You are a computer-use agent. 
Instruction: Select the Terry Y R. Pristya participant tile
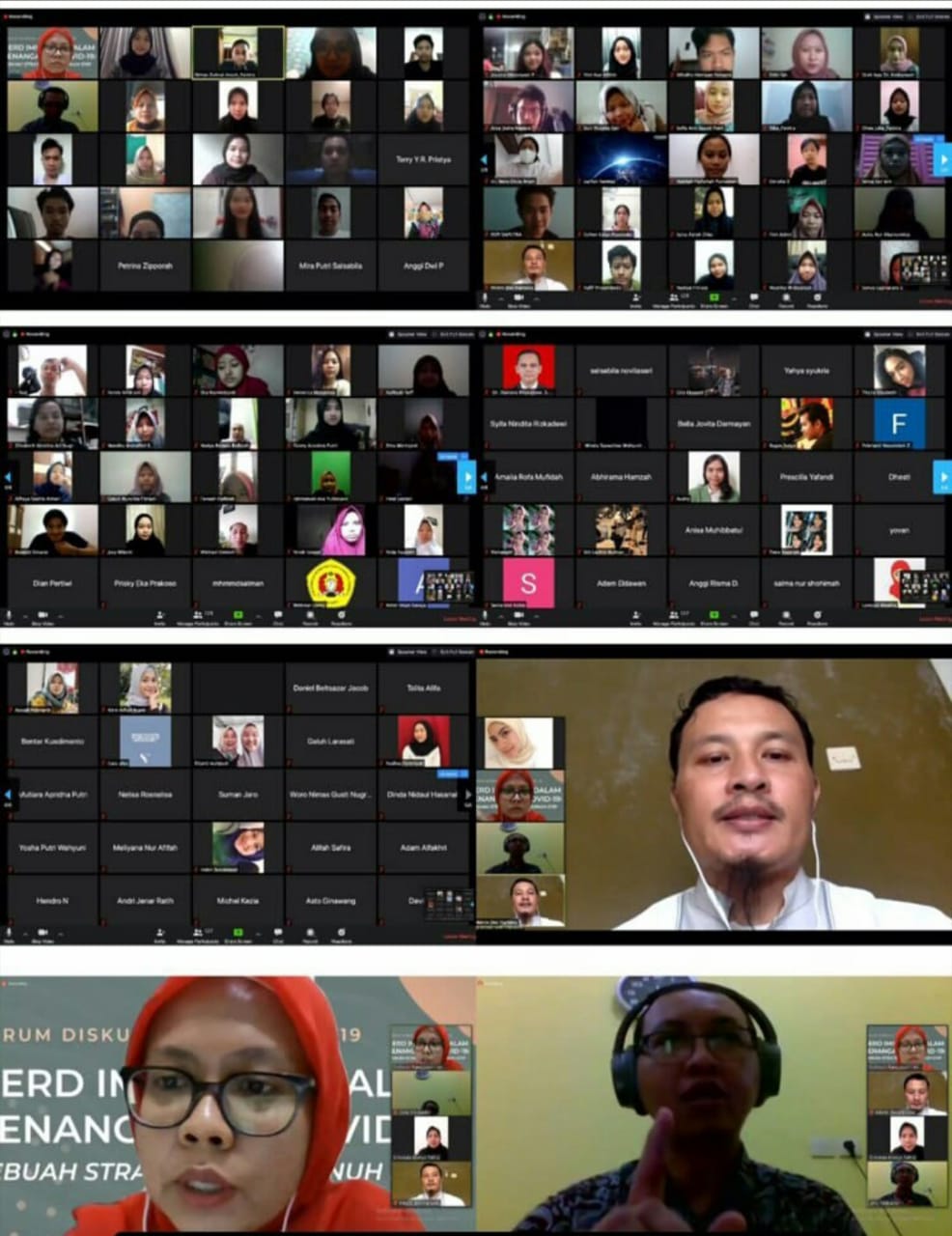pos(423,159)
